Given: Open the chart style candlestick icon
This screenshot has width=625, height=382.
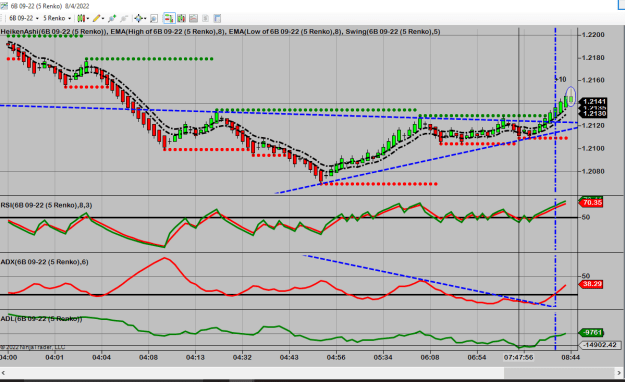Looking at the screenshot, I should click(81, 18).
